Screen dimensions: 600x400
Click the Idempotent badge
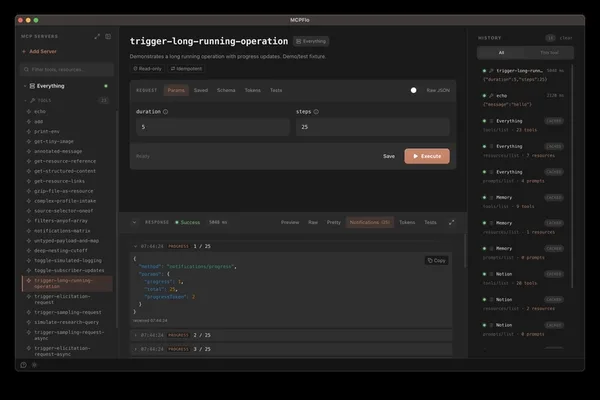pos(186,69)
